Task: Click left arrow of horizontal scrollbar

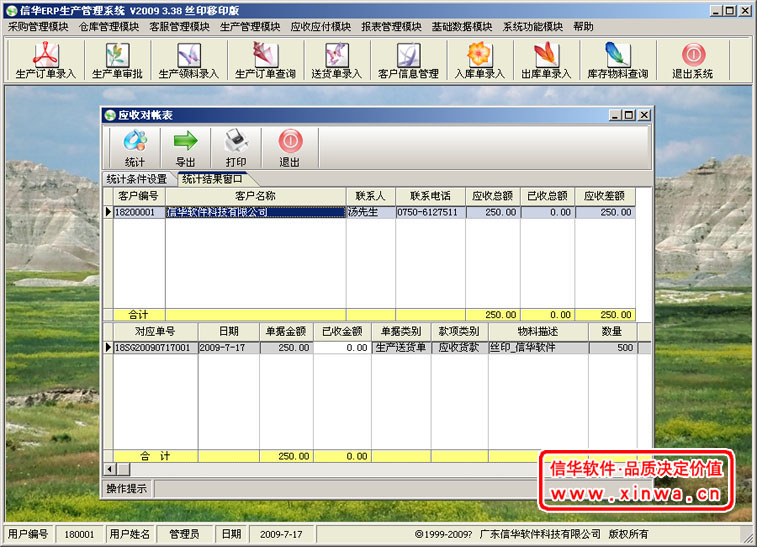Action: [x=110, y=469]
